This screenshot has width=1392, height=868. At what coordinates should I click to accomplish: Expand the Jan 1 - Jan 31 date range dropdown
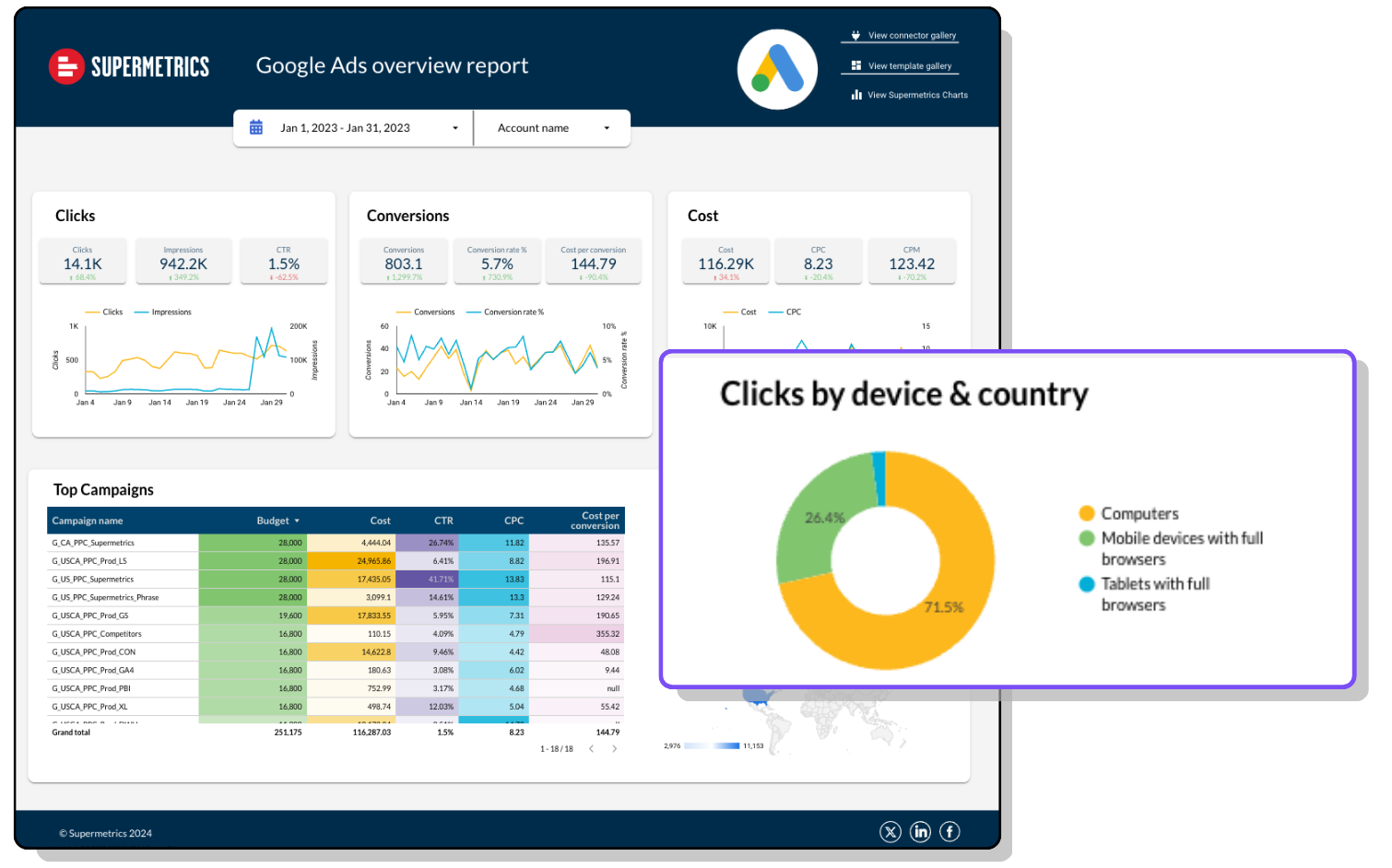tap(454, 128)
